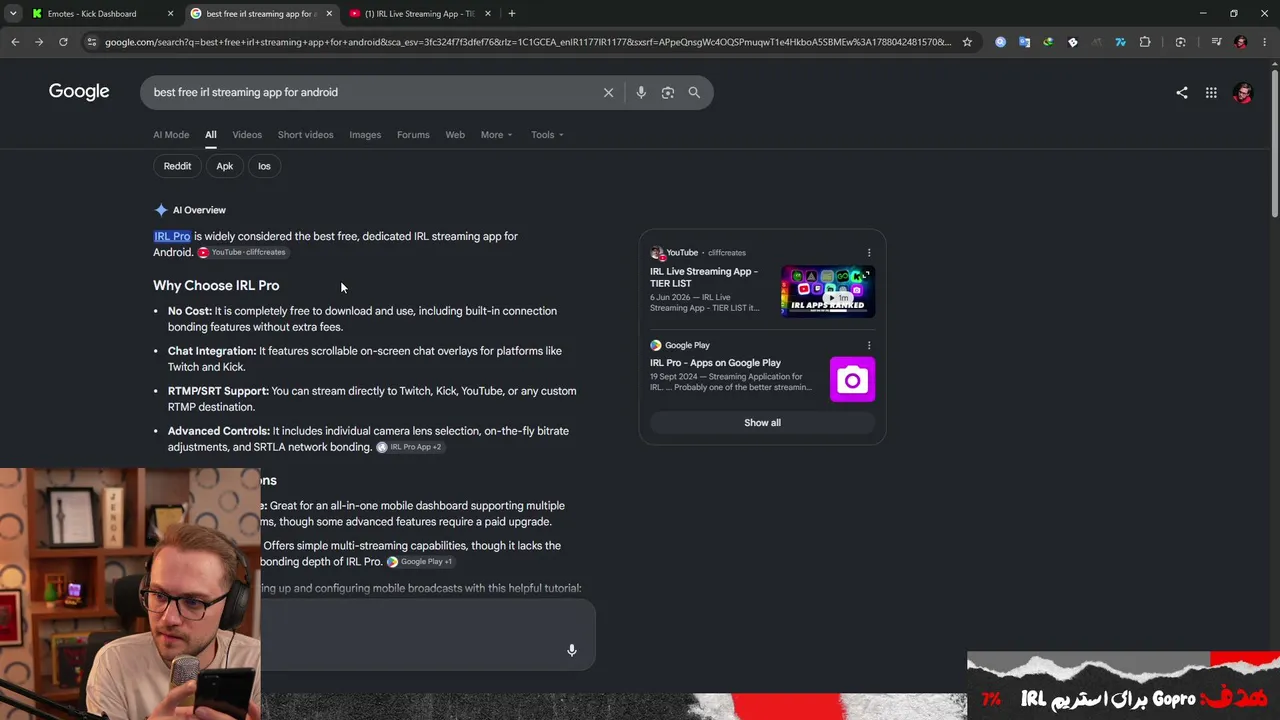Click the AI Overview label

199,210
